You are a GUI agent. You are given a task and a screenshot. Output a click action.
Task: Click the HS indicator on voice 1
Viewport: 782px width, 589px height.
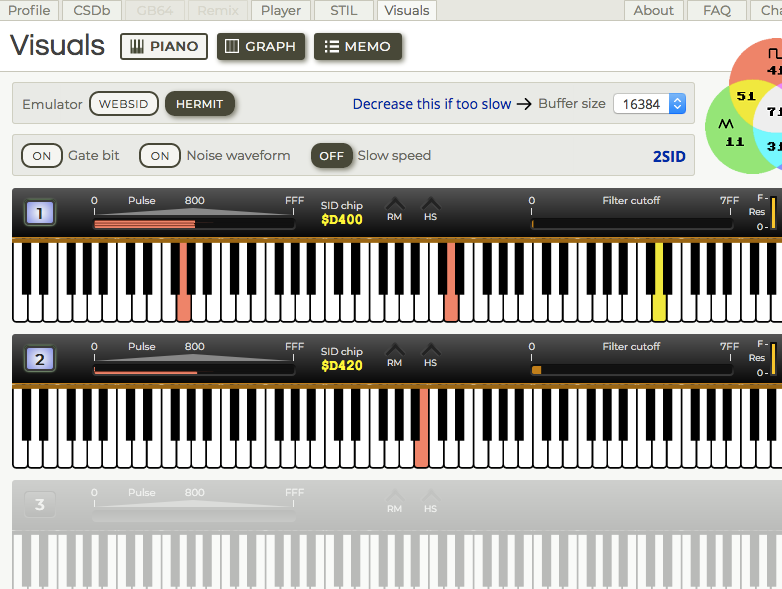tap(430, 210)
